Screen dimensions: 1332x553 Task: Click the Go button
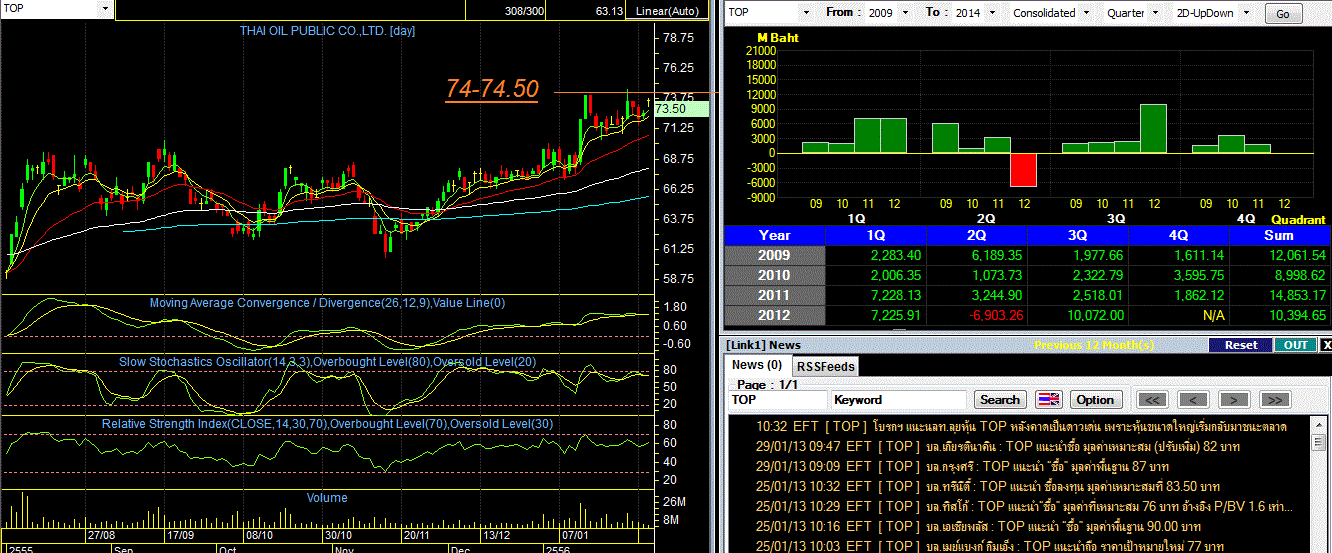coord(1283,14)
